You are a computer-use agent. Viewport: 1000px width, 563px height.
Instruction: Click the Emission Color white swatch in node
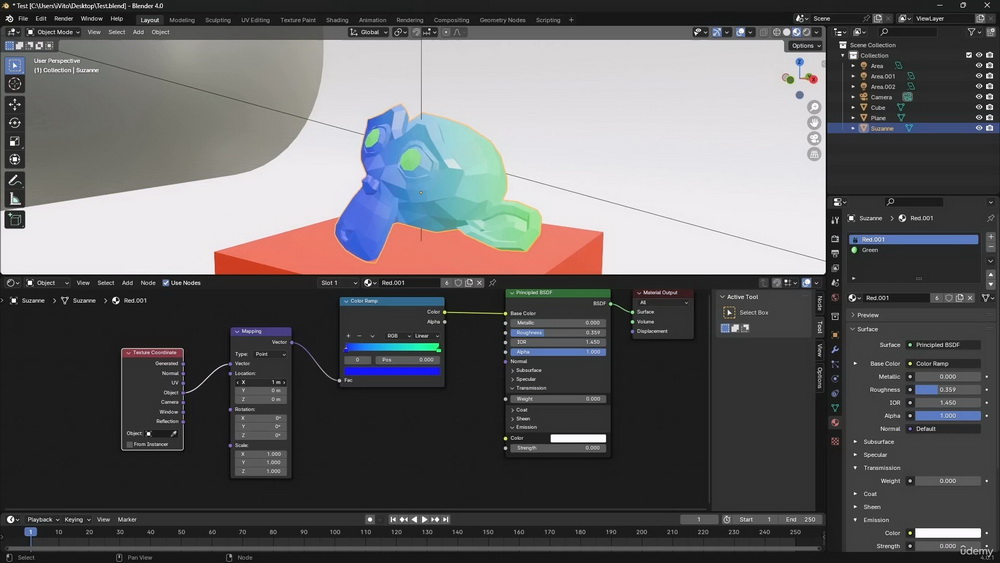click(x=578, y=438)
